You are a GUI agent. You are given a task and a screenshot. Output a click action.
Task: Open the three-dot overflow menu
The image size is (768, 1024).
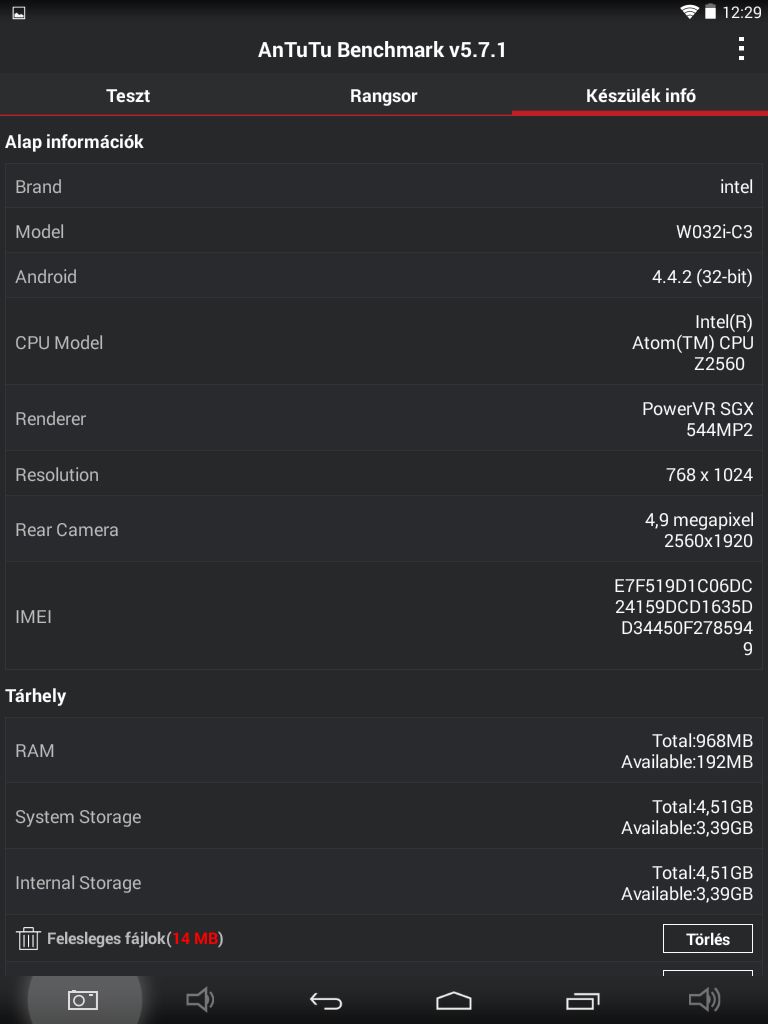point(741,49)
